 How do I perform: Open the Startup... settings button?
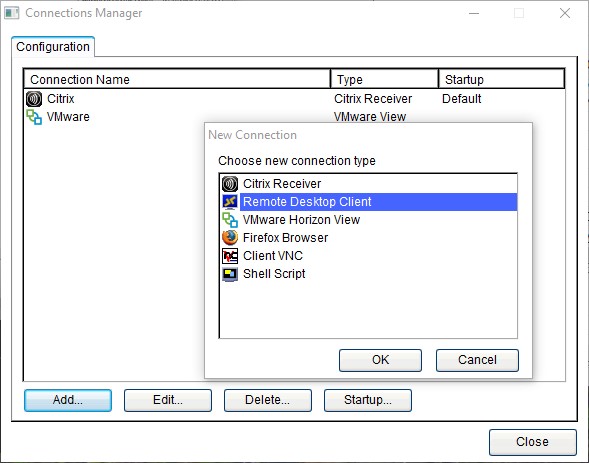368,400
